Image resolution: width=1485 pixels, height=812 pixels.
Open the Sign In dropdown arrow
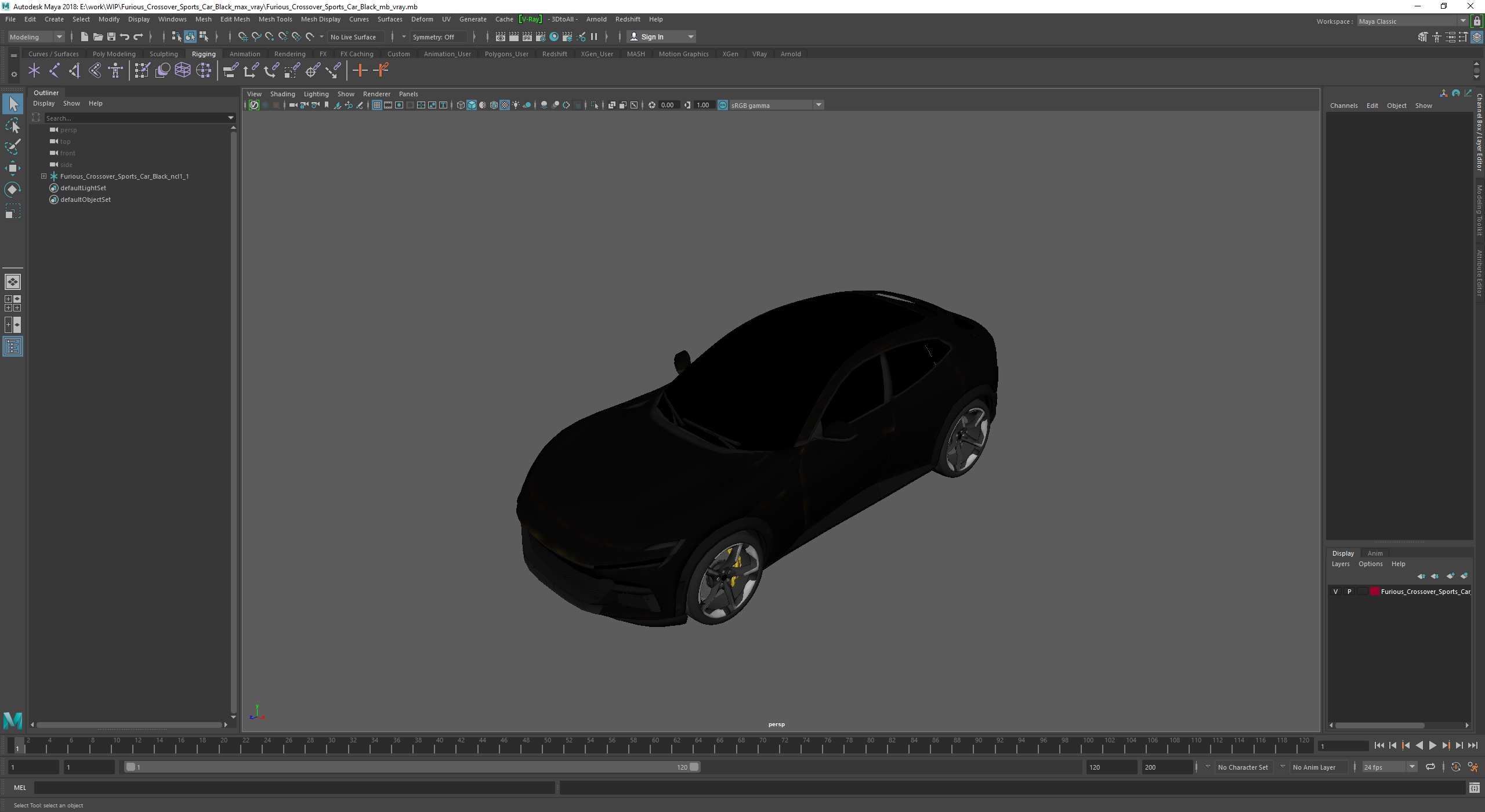coord(690,37)
